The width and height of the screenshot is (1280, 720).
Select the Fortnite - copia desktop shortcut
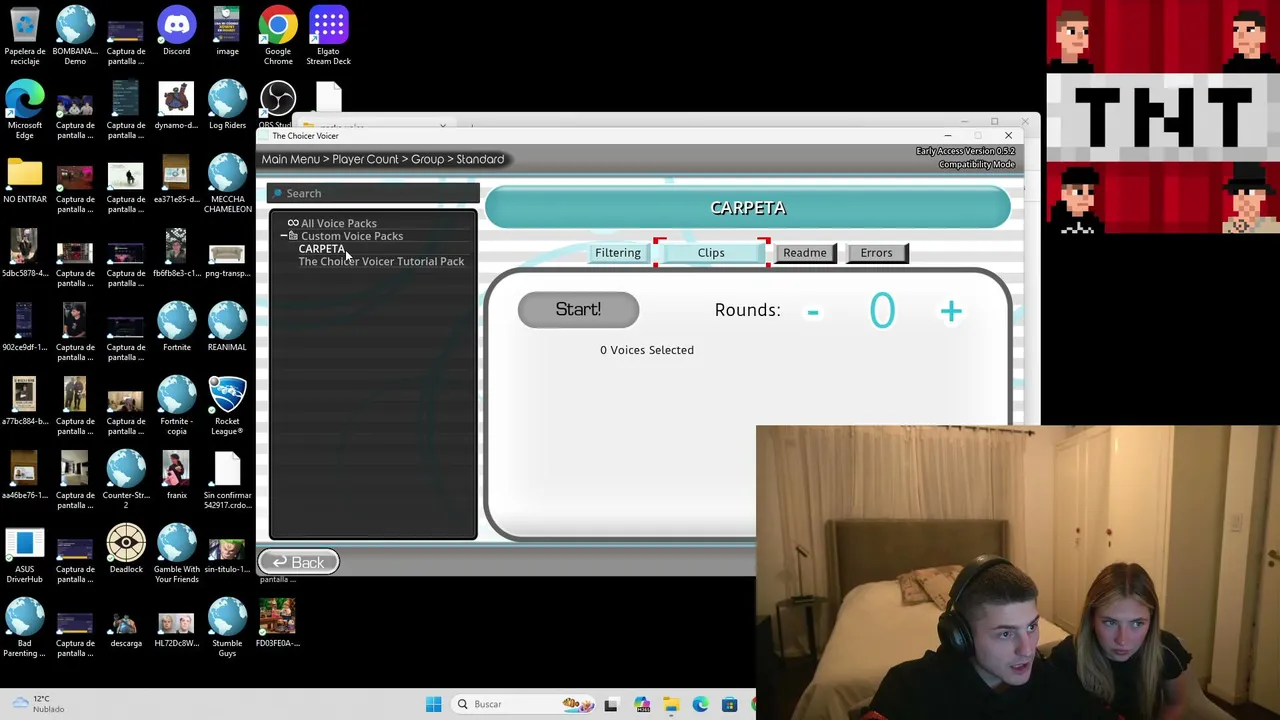click(176, 406)
